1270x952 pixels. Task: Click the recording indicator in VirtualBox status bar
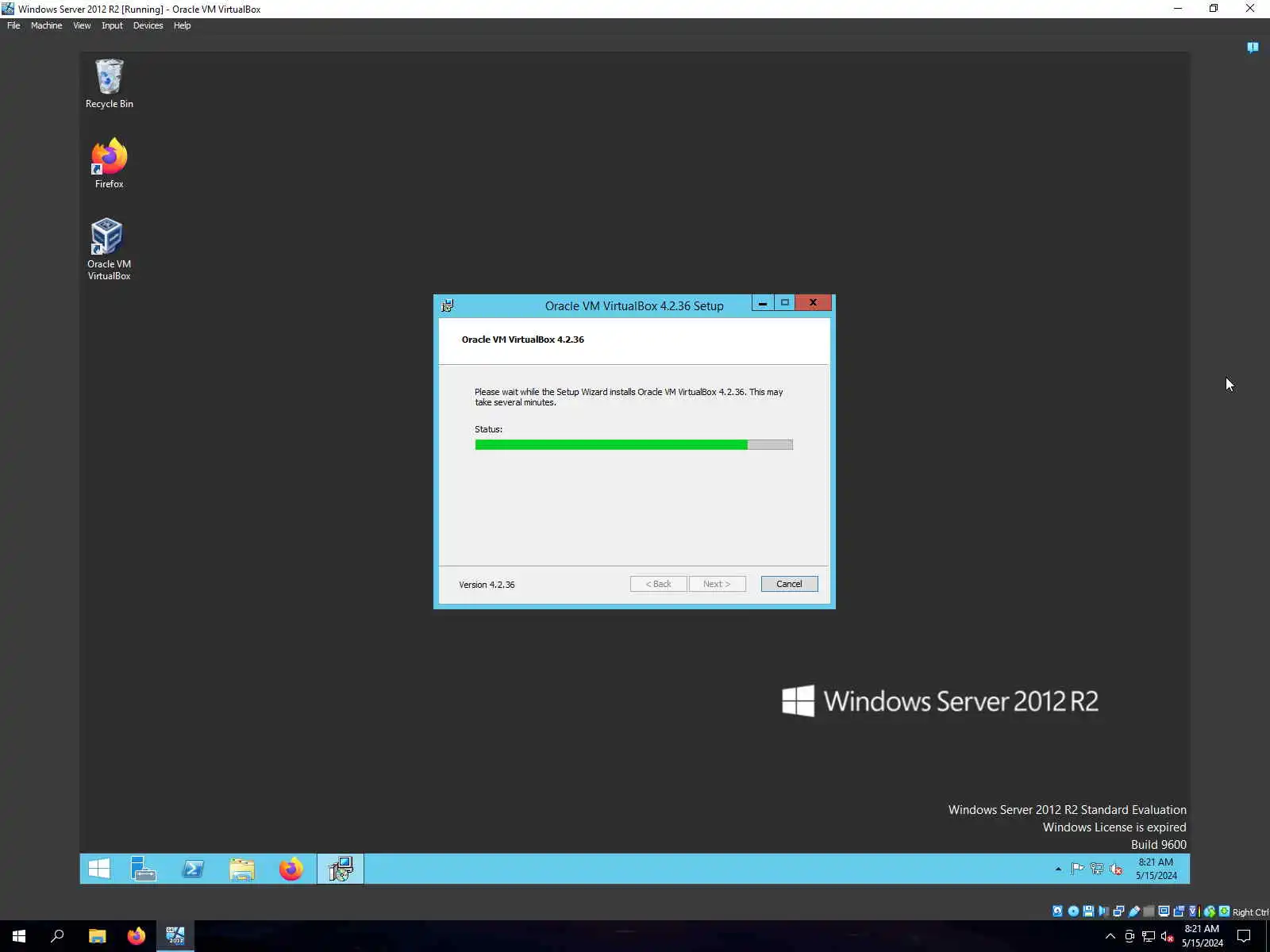click(1179, 911)
